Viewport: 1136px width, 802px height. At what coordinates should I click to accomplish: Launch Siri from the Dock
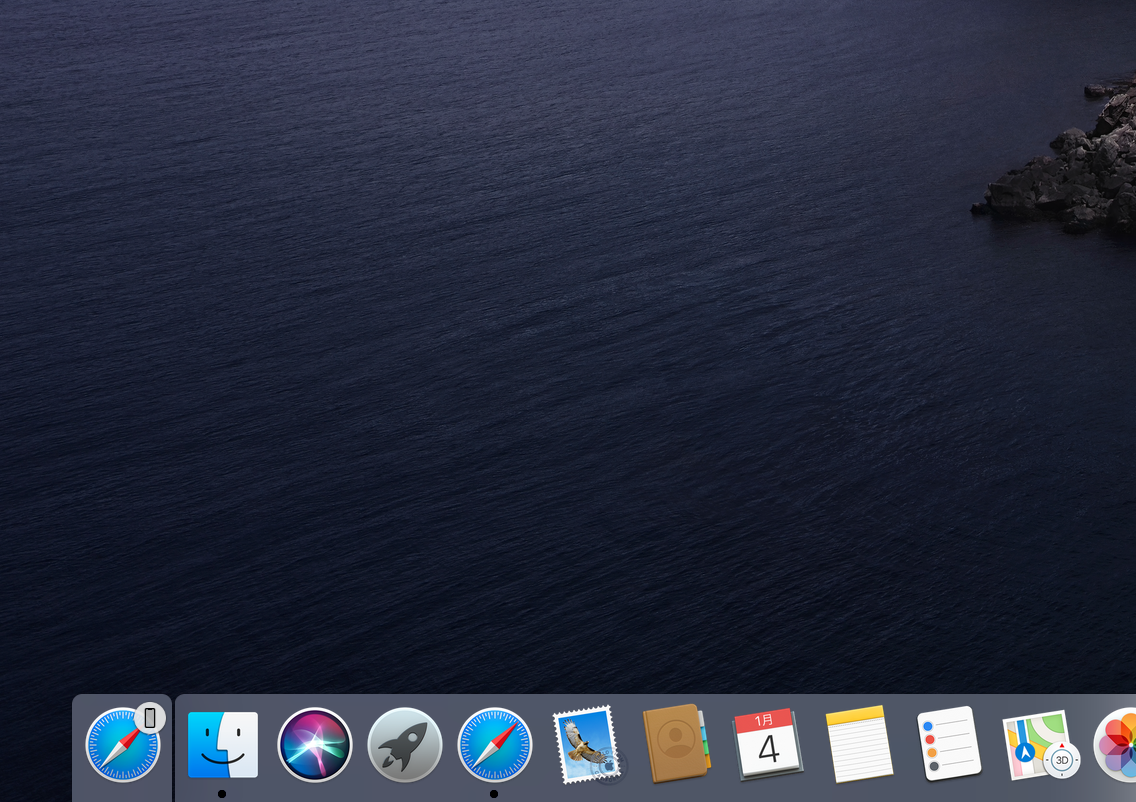pos(314,745)
